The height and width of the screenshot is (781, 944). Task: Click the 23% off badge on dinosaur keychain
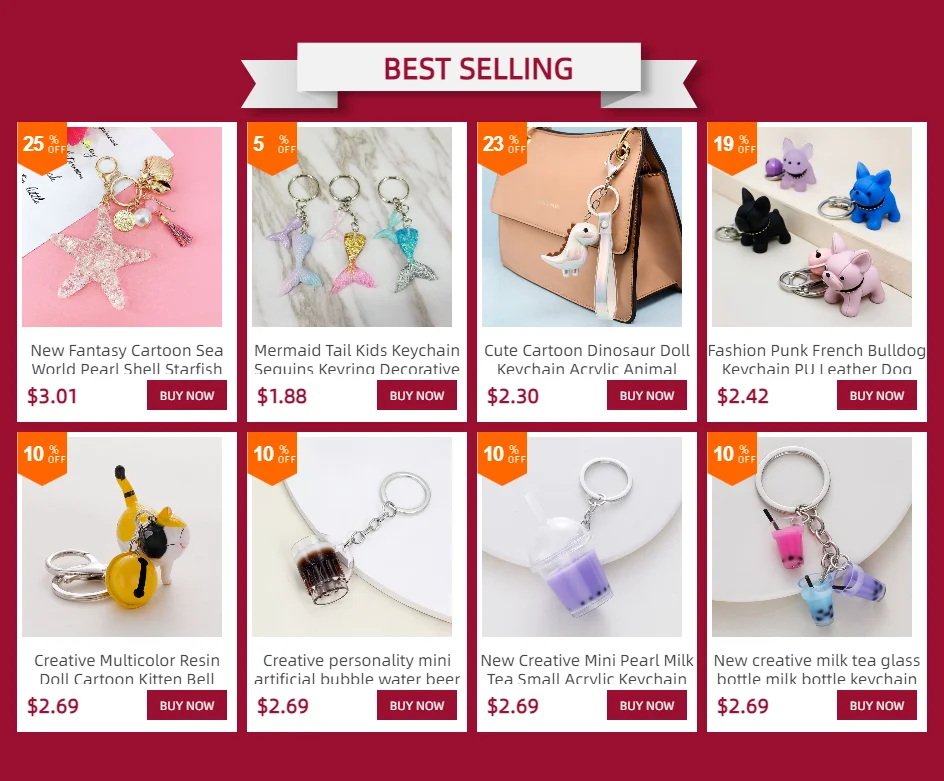click(x=502, y=148)
